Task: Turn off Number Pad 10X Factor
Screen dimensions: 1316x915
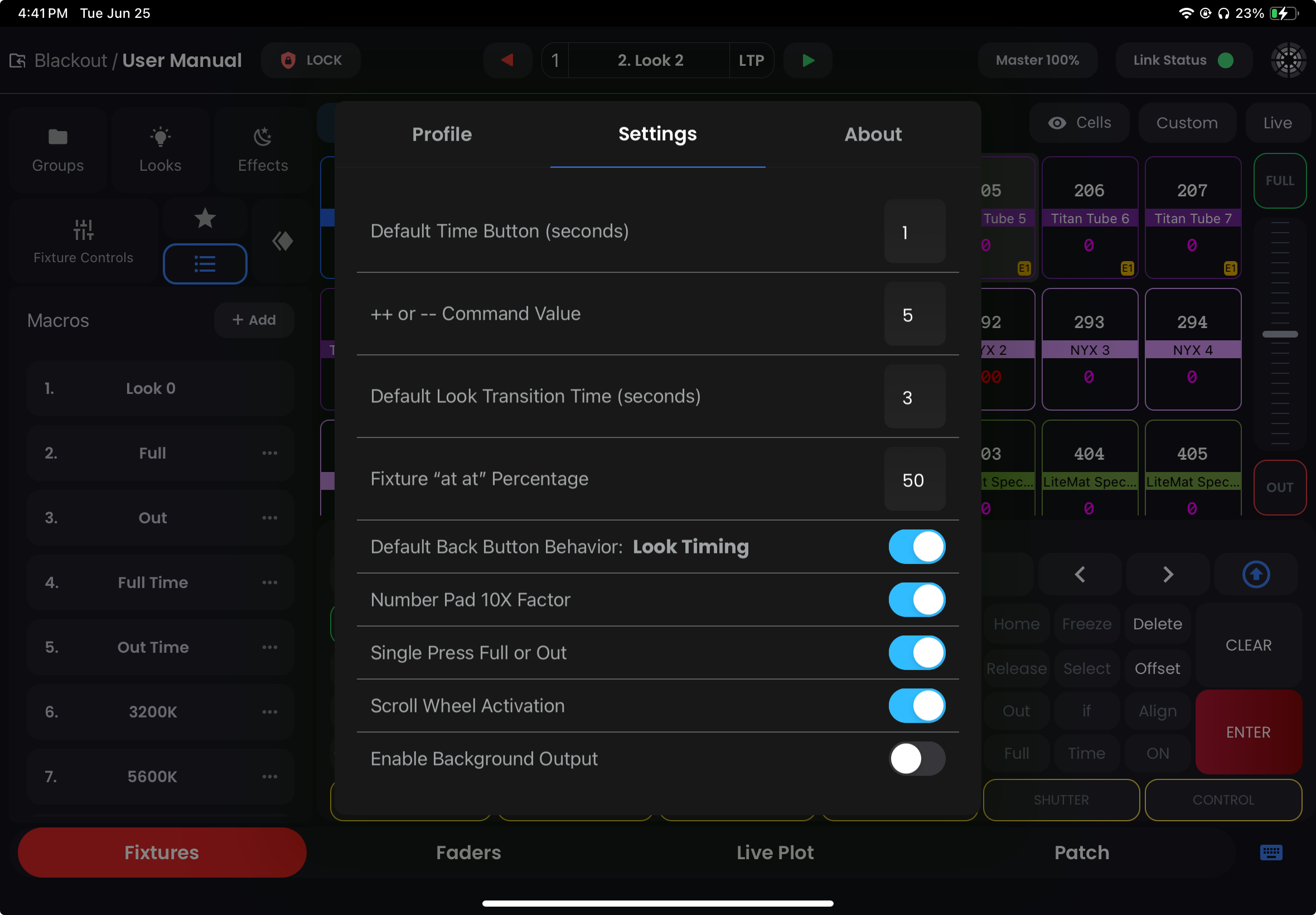Action: [917, 600]
